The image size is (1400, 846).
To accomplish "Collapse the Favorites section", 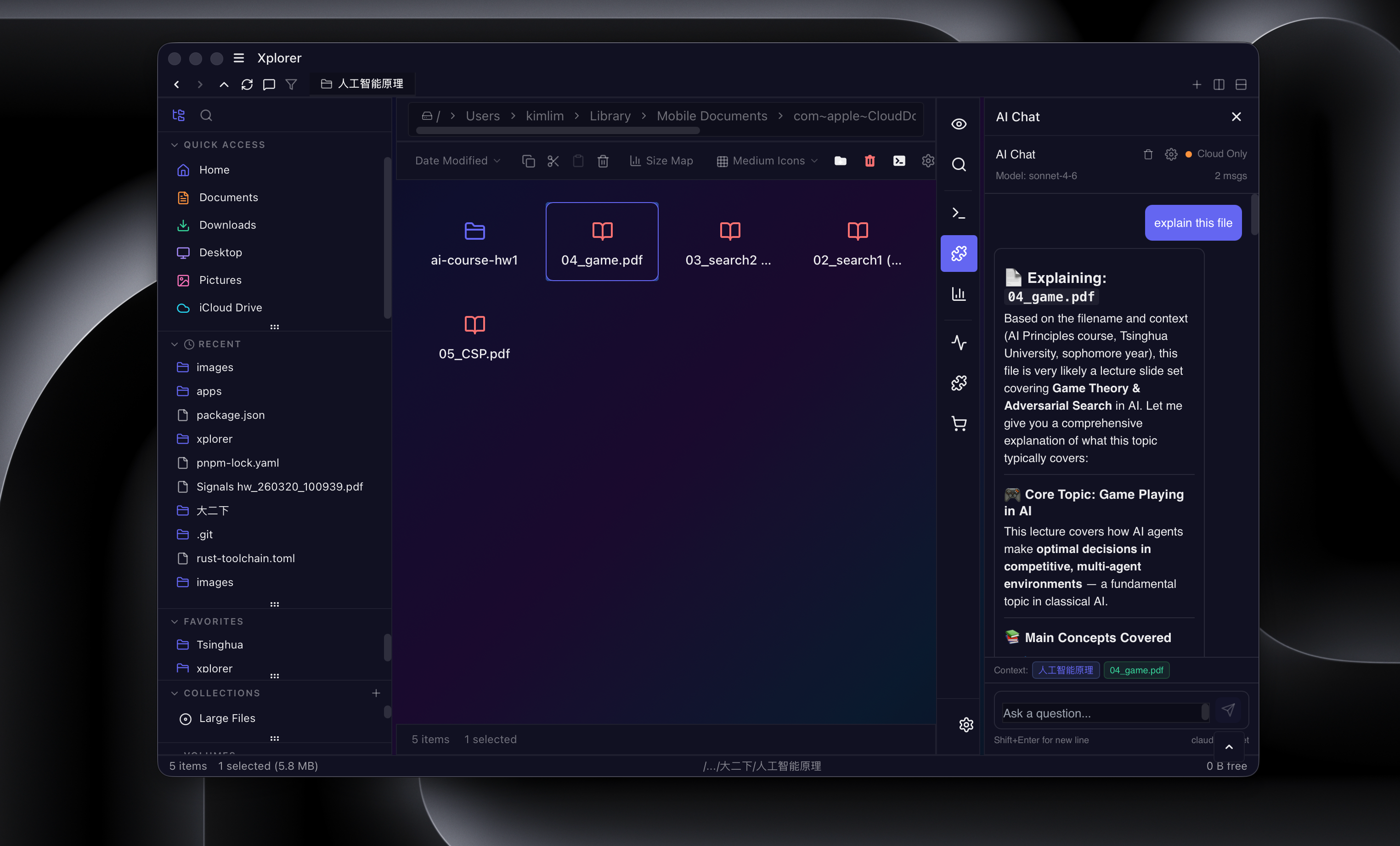I will click(175, 621).
